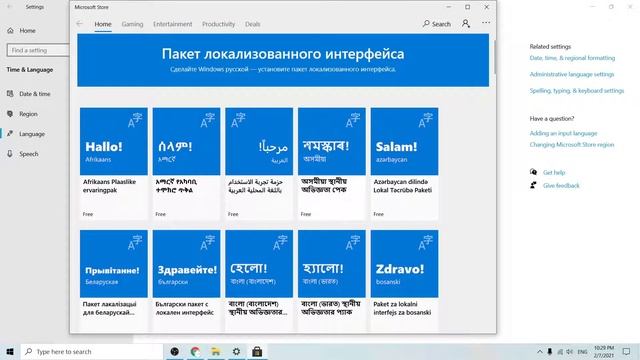Switch to the Gaming tab
This screenshot has width=640, height=360.
click(x=132, y=24)
